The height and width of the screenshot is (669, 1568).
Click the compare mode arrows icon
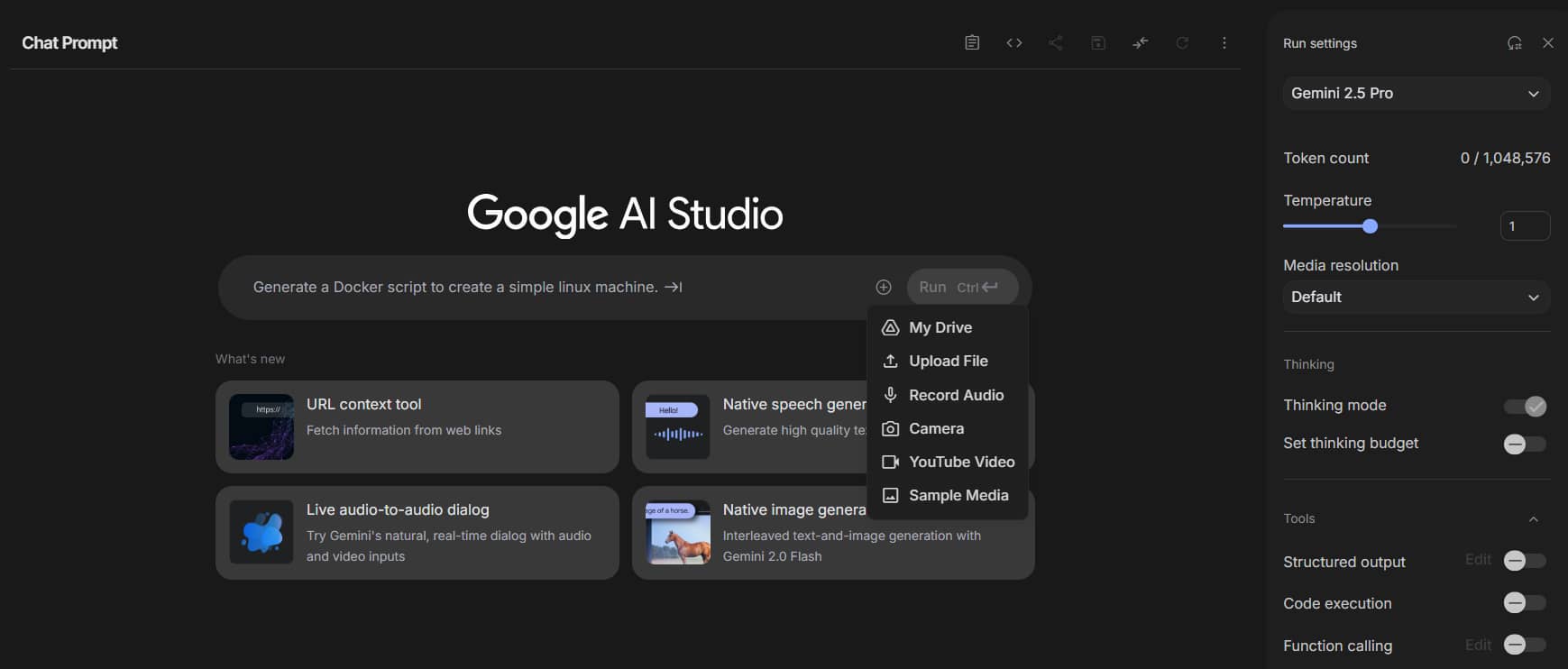coord(1141,42)
